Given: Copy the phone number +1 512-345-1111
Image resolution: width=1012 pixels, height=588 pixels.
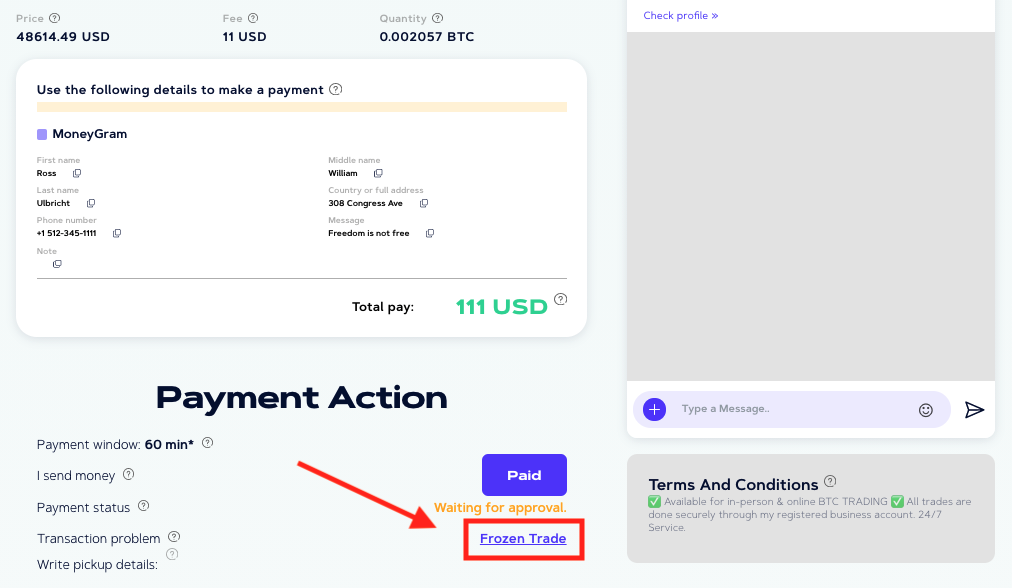Looking at the screenshot, I should point(117,233).
